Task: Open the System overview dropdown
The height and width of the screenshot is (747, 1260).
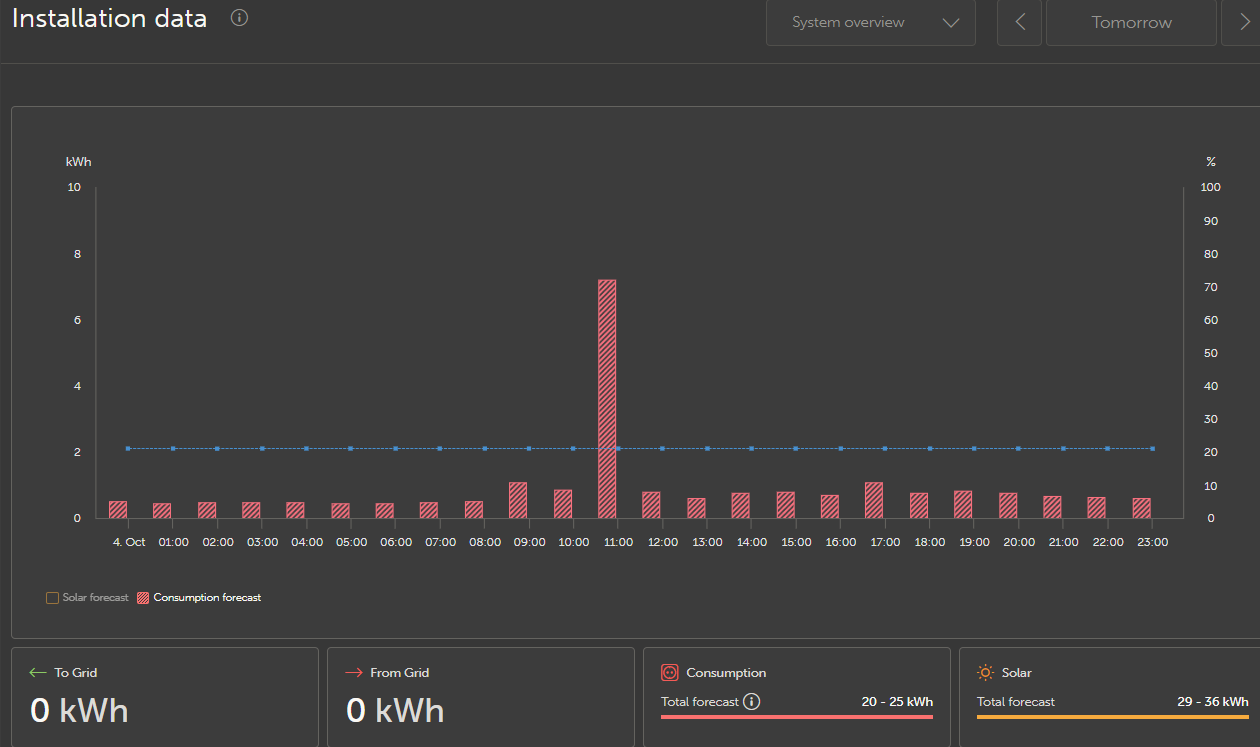Action: (x=871, y=22)
